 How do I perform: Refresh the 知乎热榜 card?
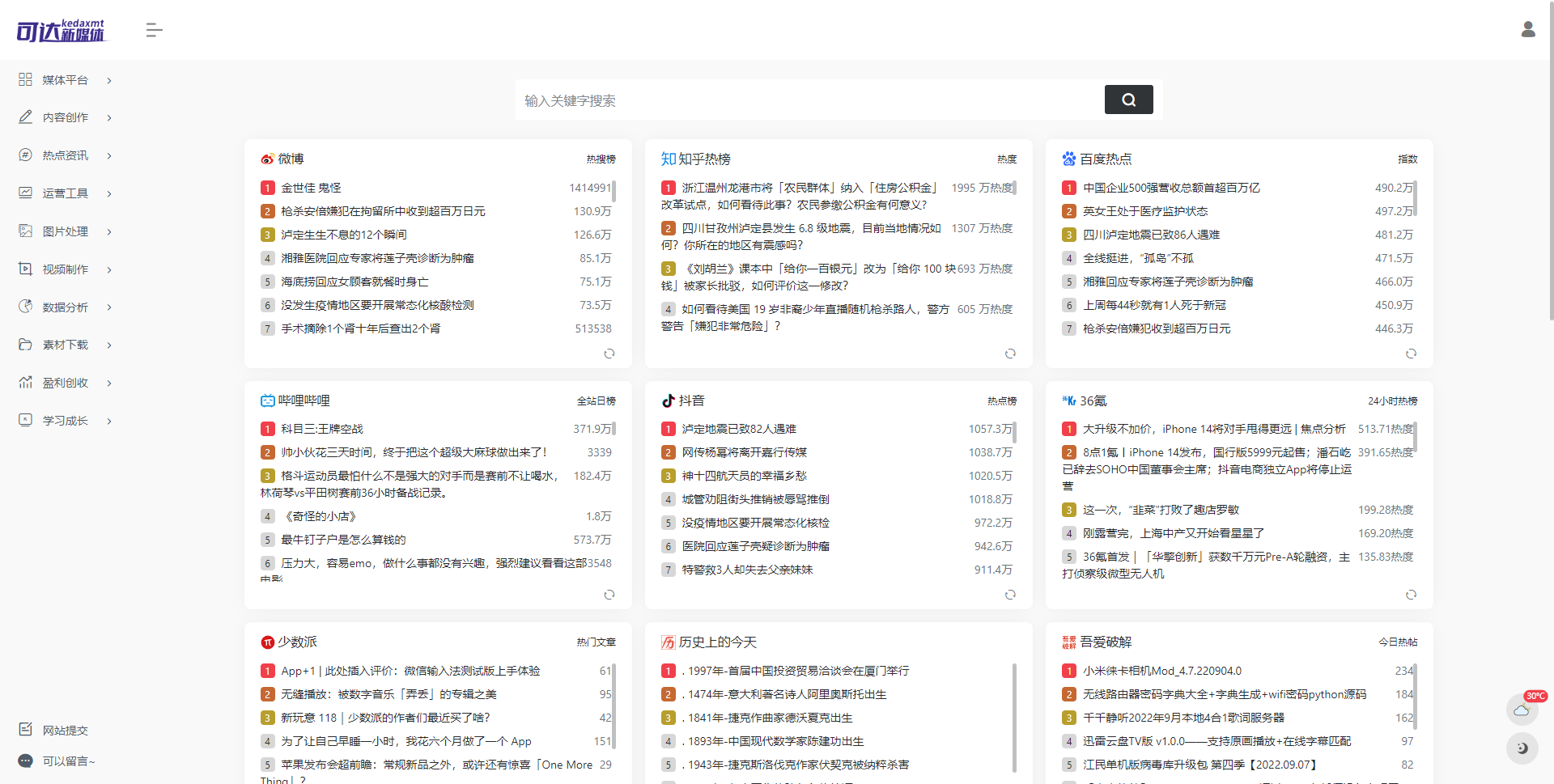pyautogui.click(x=1010, y=354)
